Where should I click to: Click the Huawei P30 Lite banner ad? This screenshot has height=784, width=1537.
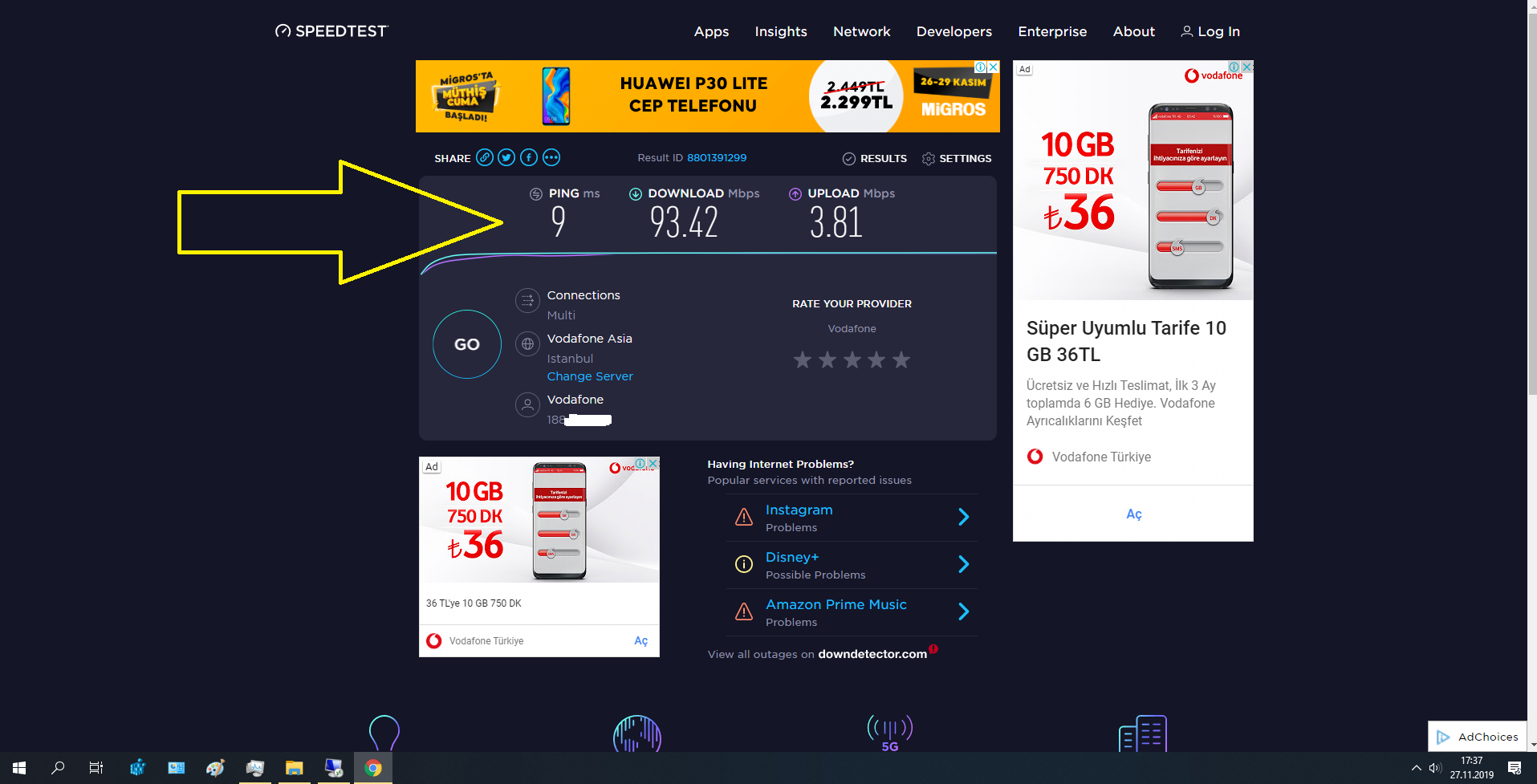coord(708,96)
